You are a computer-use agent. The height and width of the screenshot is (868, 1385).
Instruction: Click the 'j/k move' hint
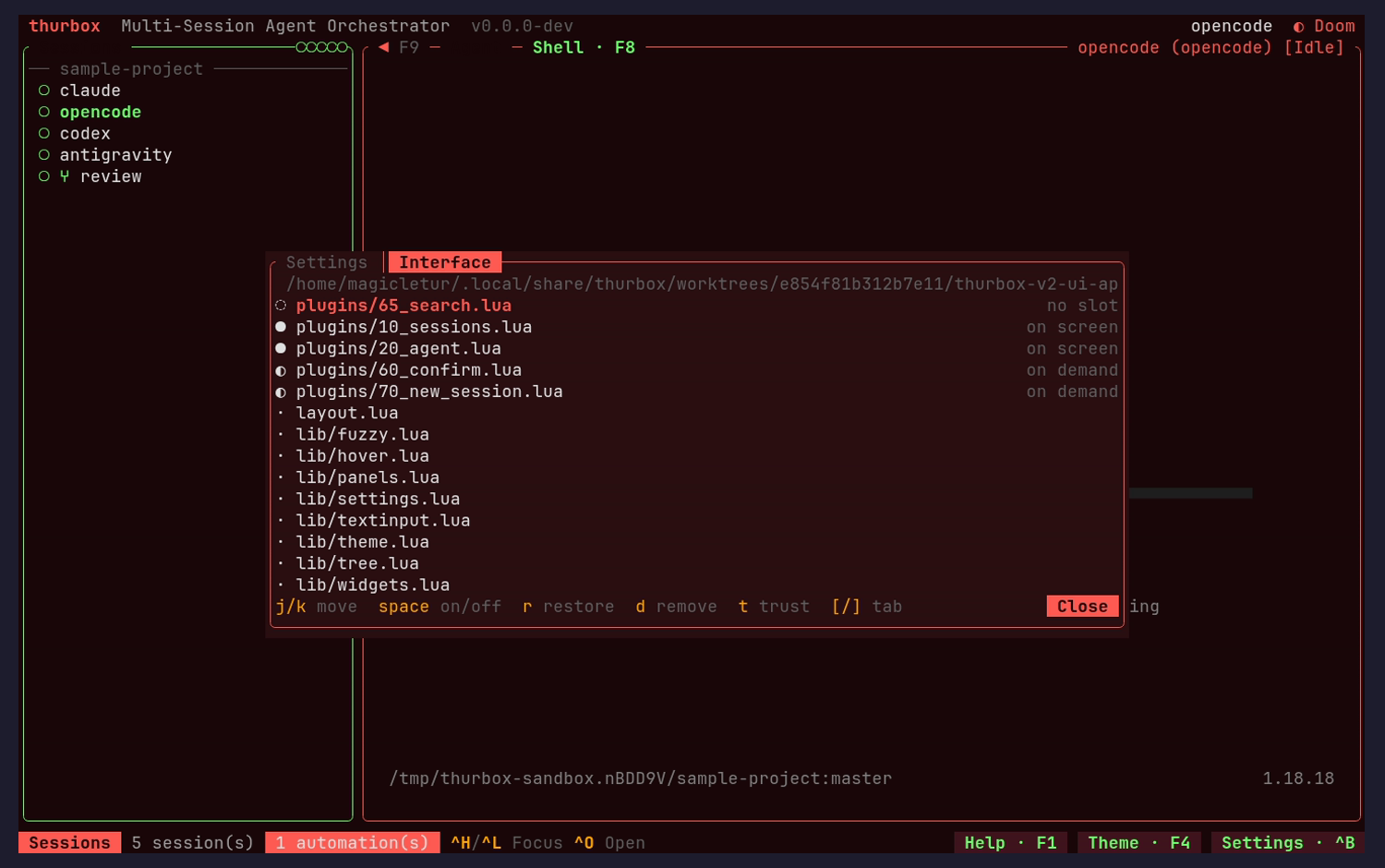click(317, 607)
